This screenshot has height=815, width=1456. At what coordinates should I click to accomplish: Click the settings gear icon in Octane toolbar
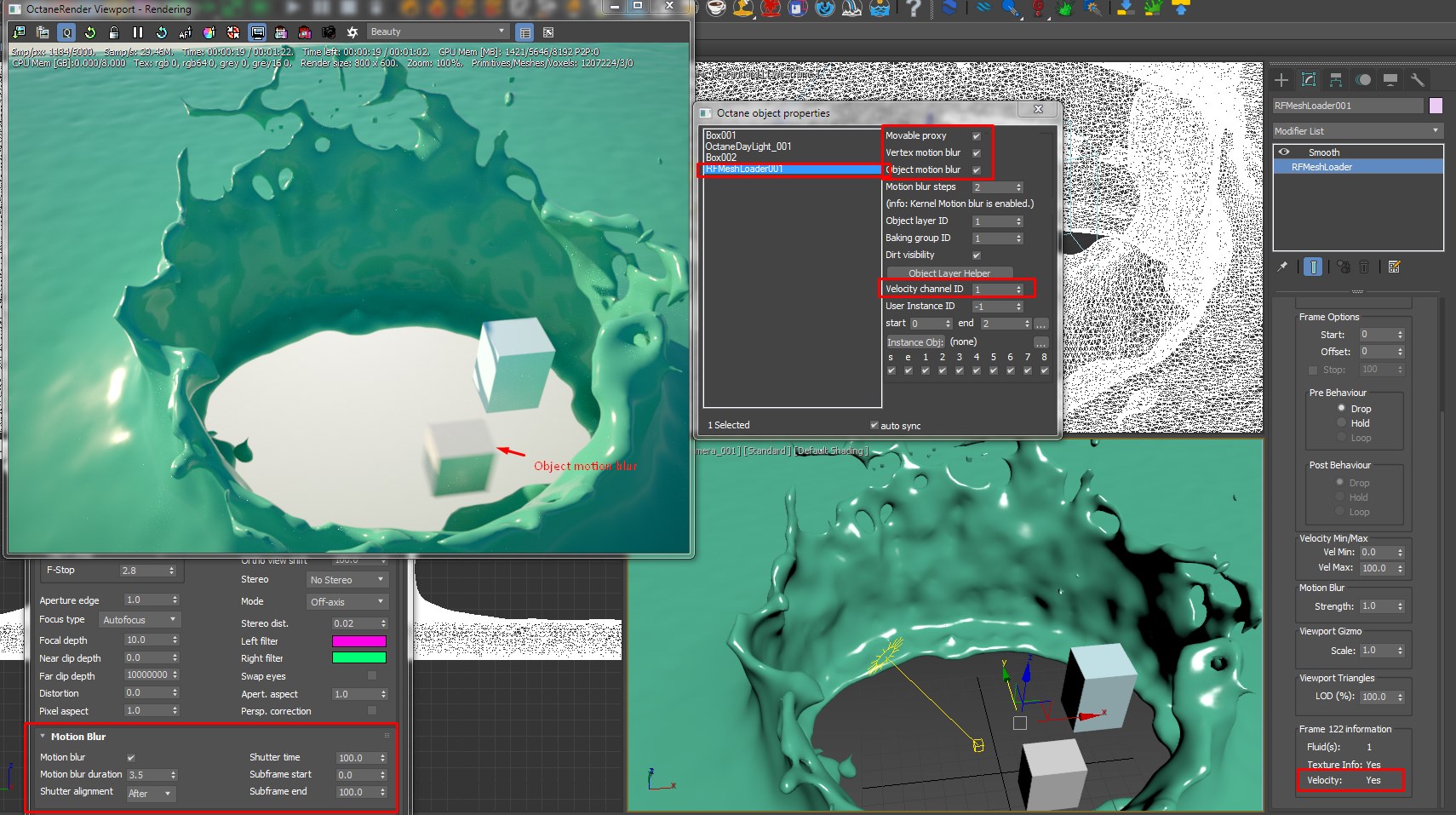pyautogui.click(x=353, y=32)
